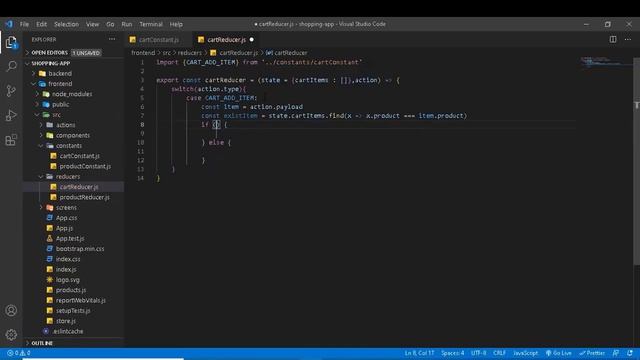The width and height of the screenshot is (640, 360).
Task: Collapse the frontend folder
Action: click(60, 84)
